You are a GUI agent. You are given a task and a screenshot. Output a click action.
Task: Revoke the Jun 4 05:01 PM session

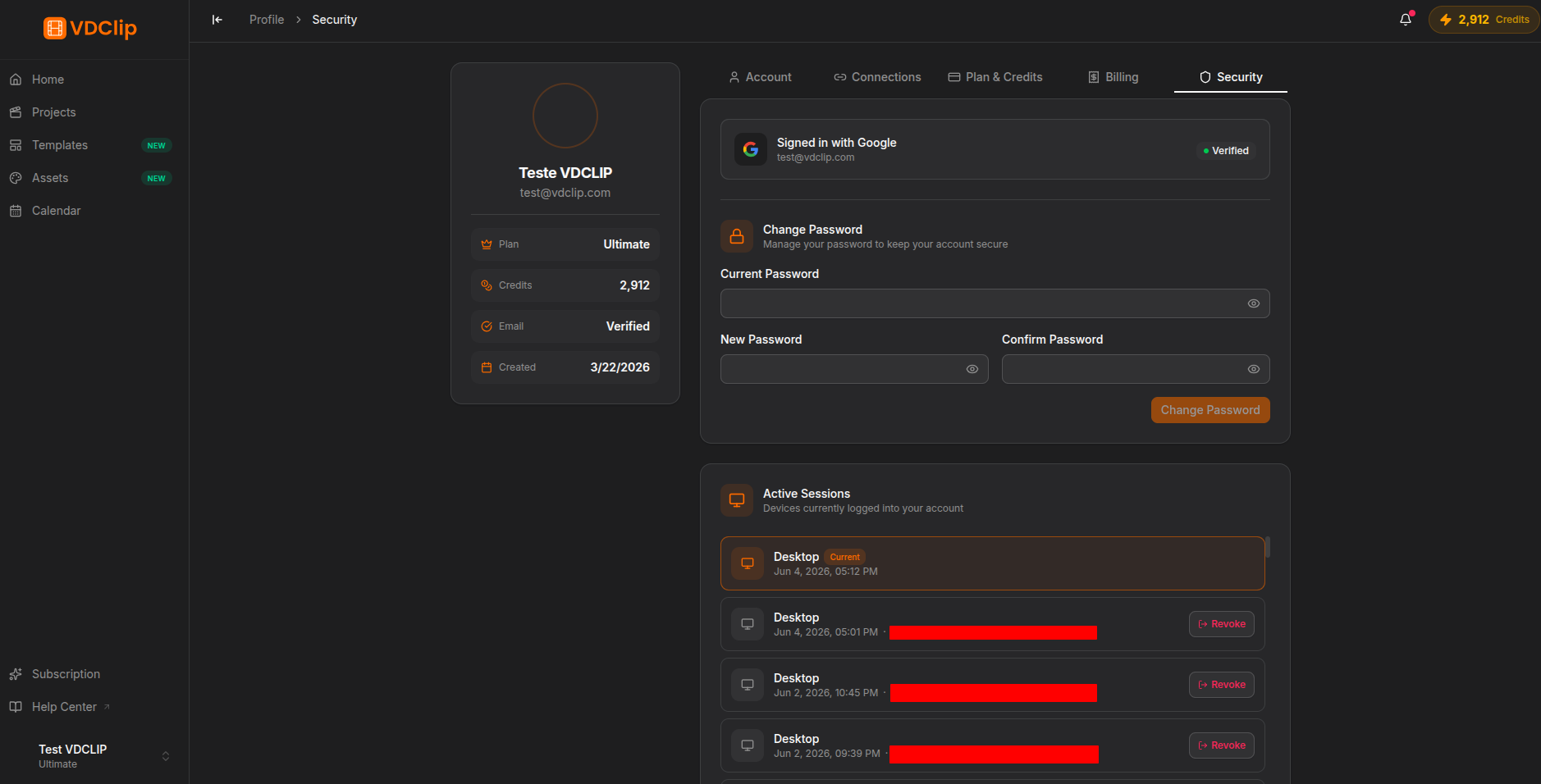(x=1222, y=624)
